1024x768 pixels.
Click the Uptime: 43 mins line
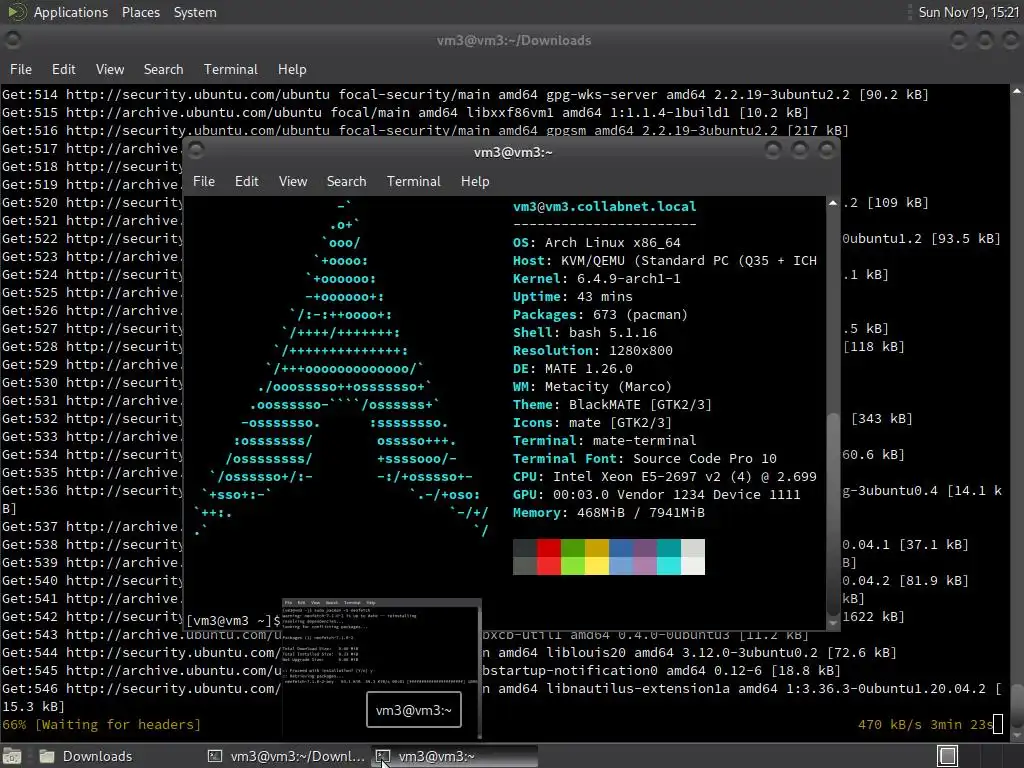(x=573, y=296)
